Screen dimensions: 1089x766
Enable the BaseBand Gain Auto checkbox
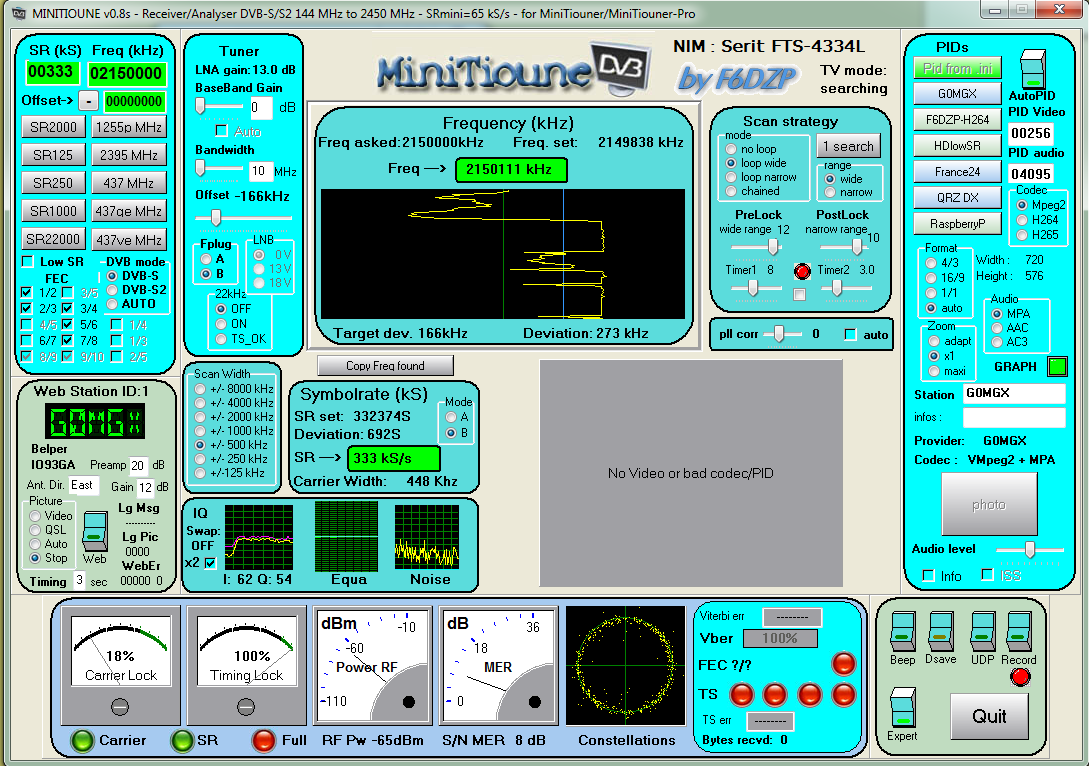[222, 131]
